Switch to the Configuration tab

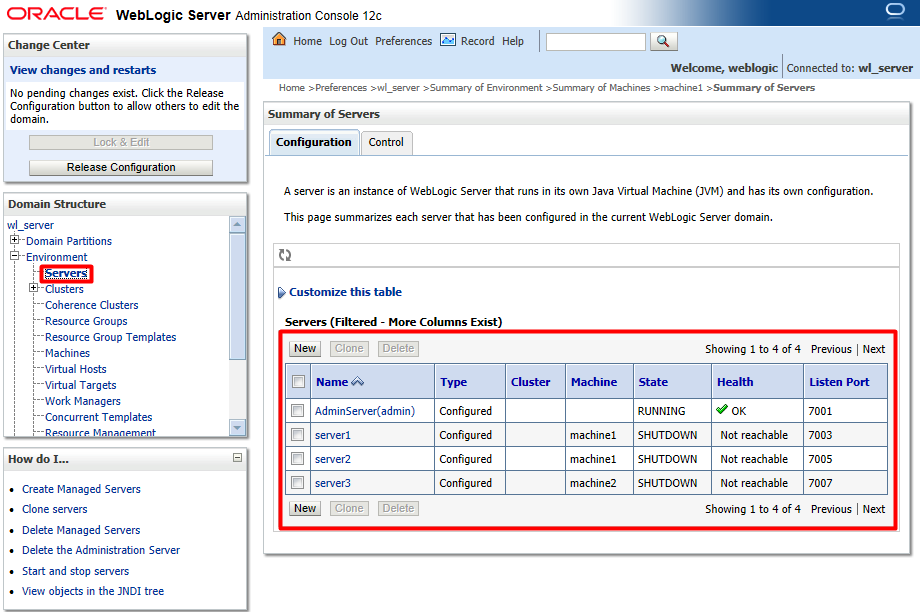[x=314, y=143]
